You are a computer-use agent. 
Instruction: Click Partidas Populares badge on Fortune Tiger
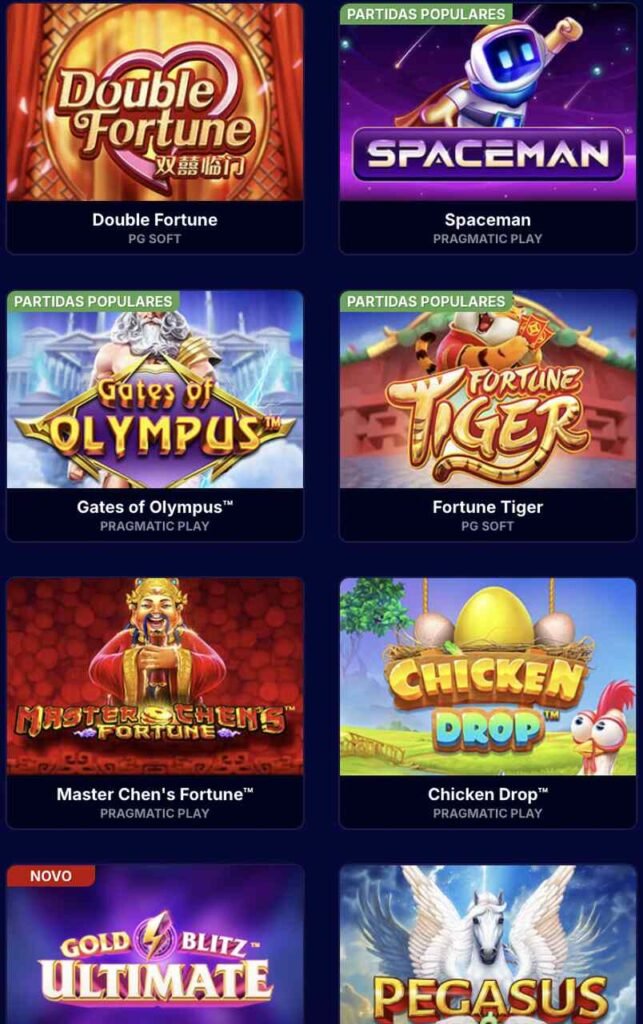[x=426, y=301]
